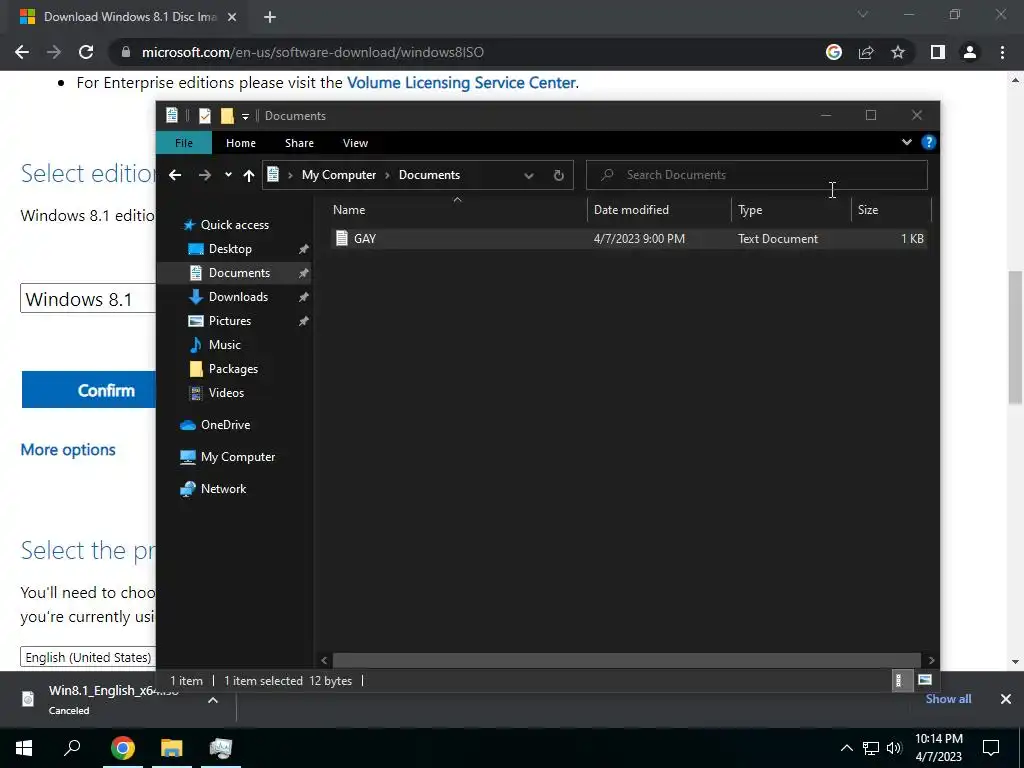Open taskbar search magnifier

tap(72, 748)
